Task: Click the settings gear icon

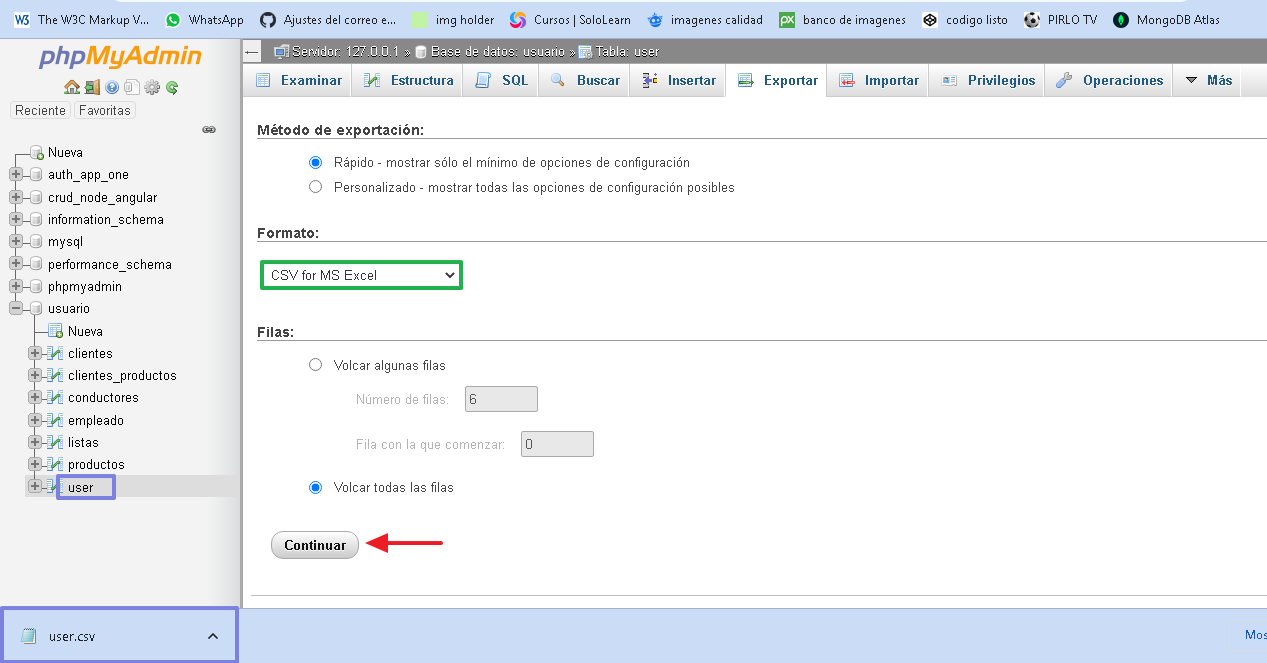Action: (152, 88)
